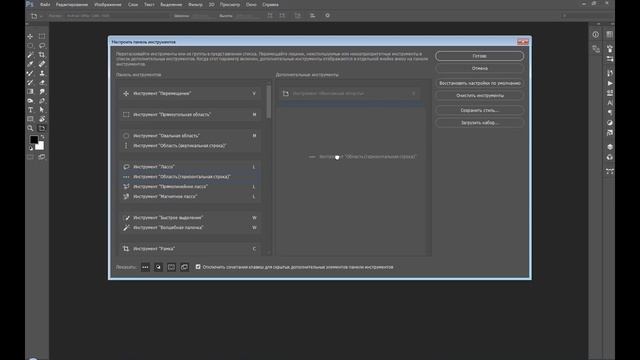The image size is (640, 360).
Task: Close the toolbar customization dialog
Action: pyautogui.click(x=522, y=42)
